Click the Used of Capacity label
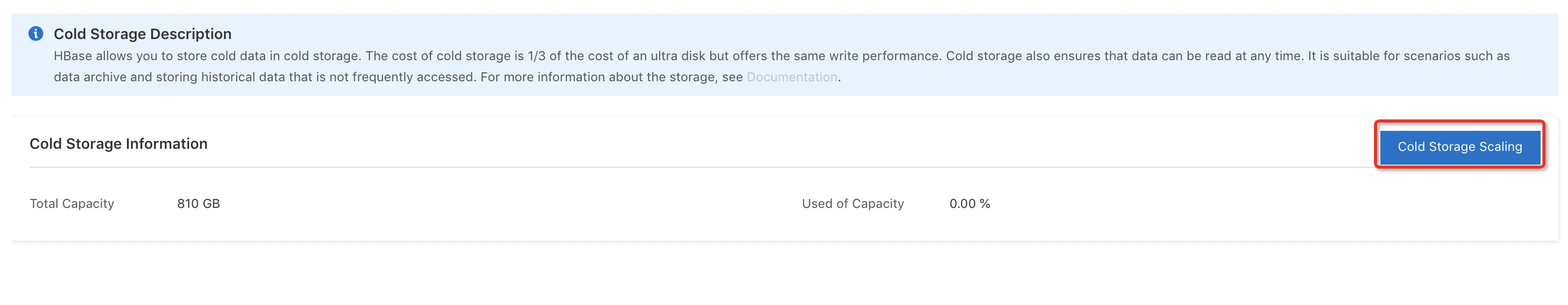Screen dimensions: 1568x305 853,203
